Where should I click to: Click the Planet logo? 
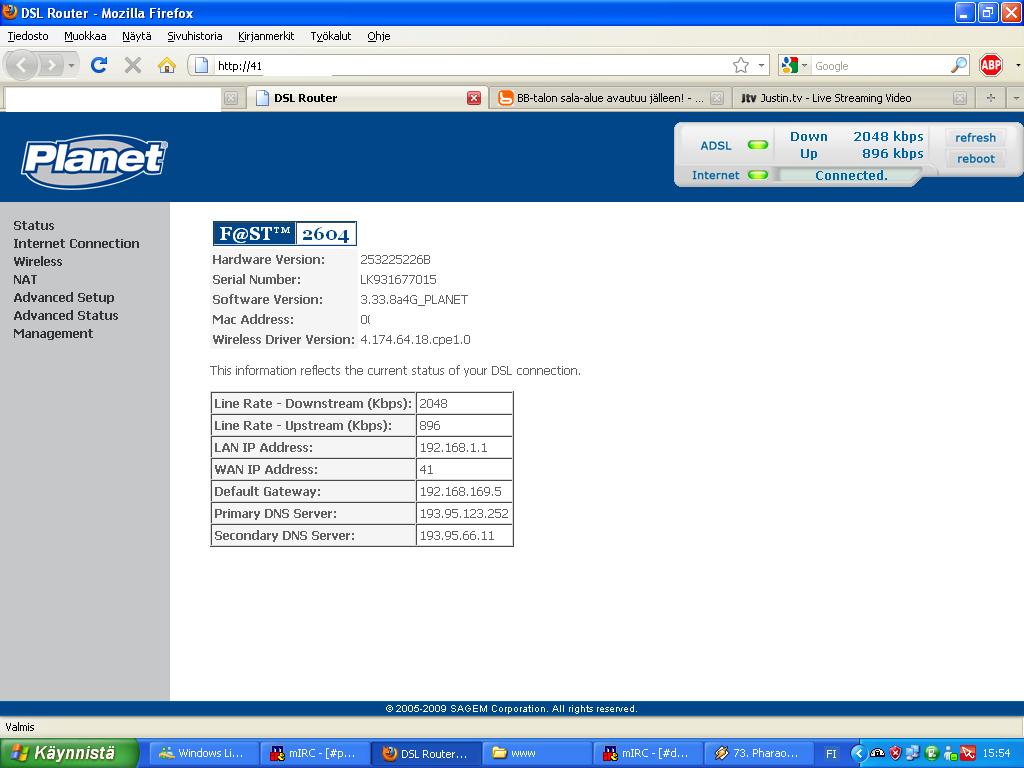(95, 161)
